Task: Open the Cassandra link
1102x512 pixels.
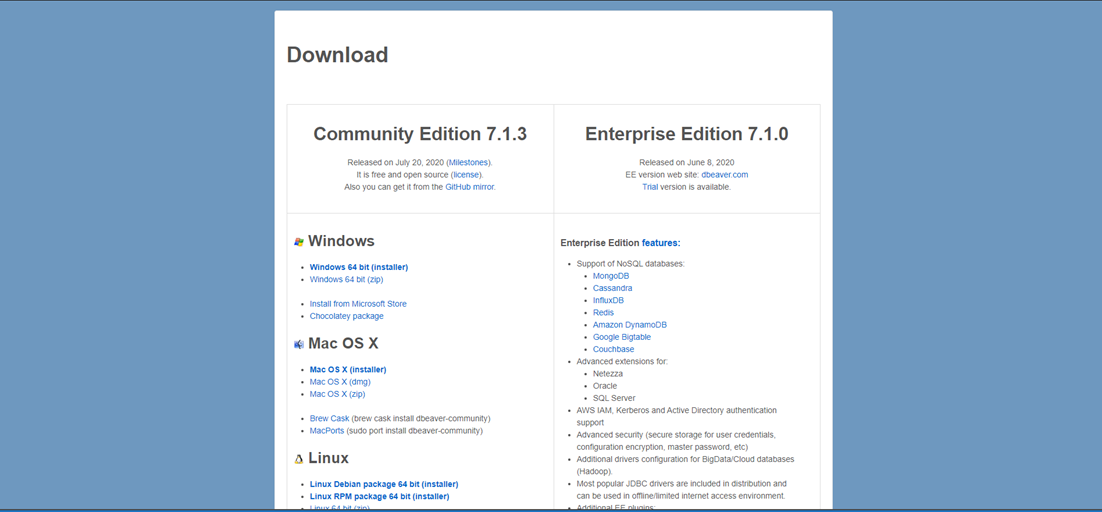Action: [612, 288]
